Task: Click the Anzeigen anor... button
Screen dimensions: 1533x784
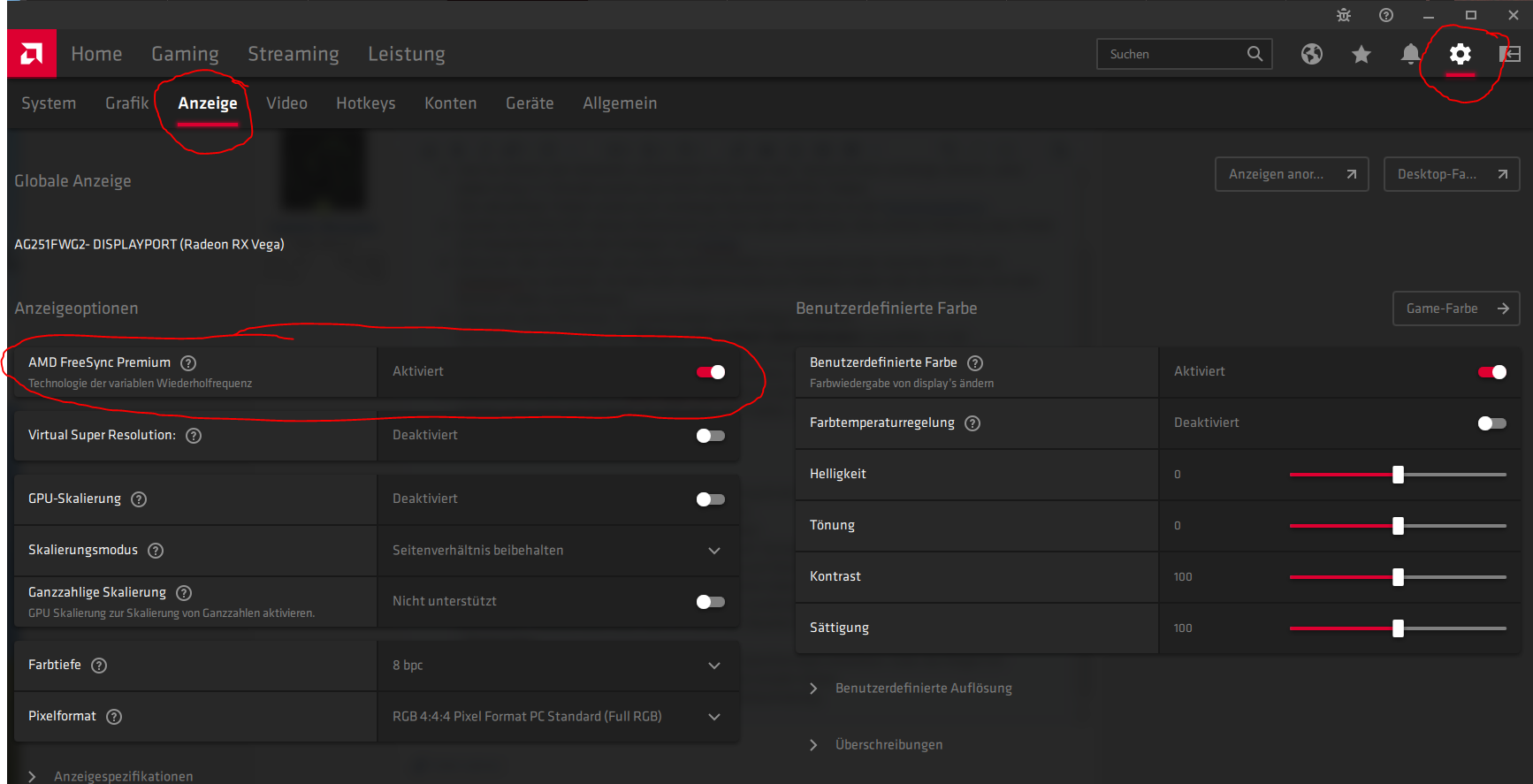Action: 1292,174
